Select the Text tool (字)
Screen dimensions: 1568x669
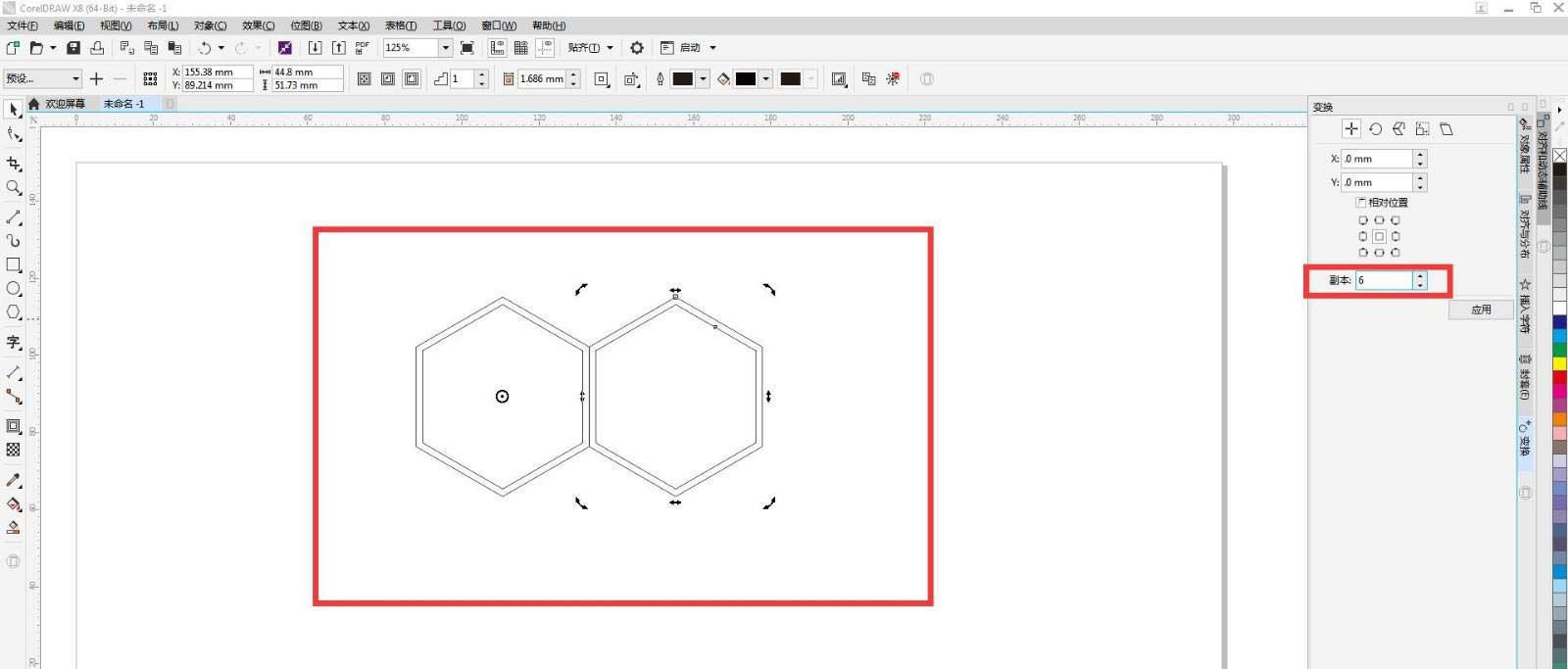pyautogui.click(x=14, y=342)
